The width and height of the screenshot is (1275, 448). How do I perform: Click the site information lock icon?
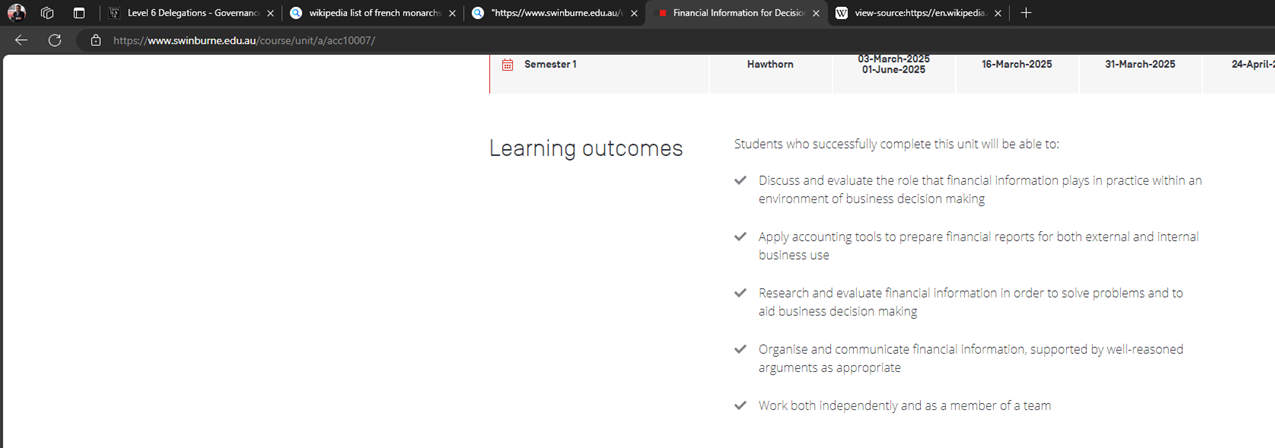pyautogui.click(x=96, y=41)
